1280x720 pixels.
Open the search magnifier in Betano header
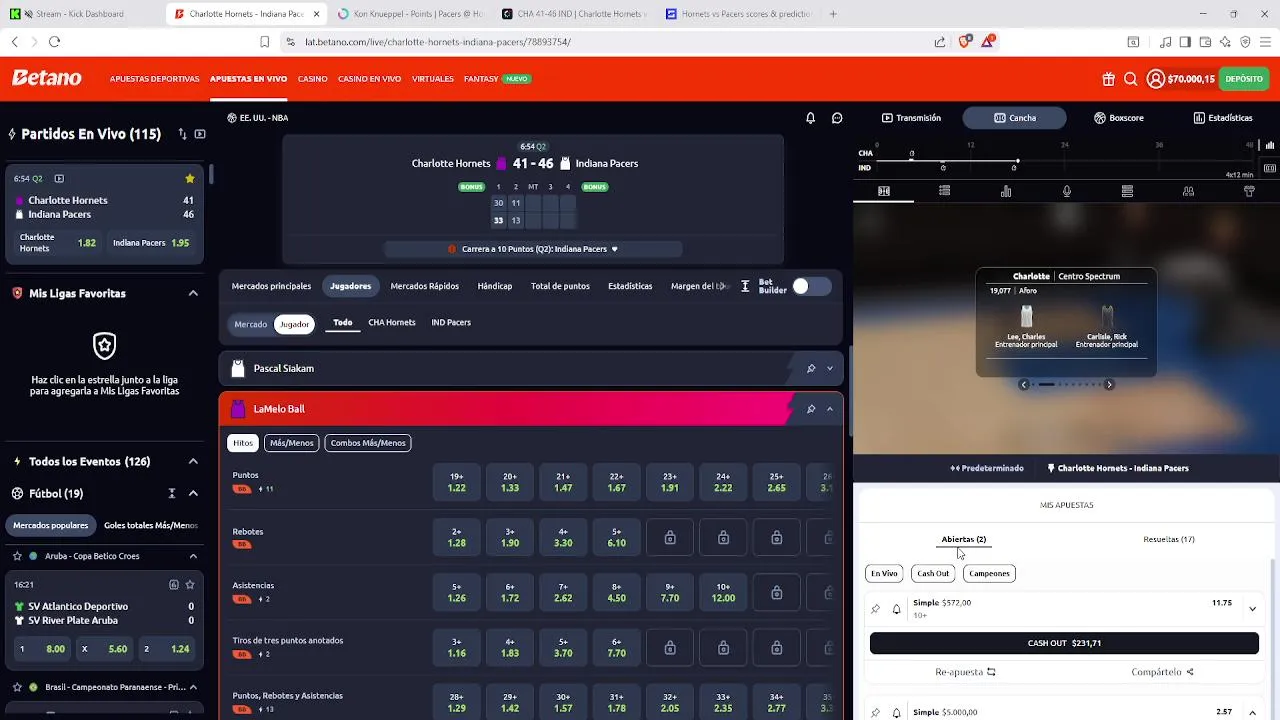1130,79
